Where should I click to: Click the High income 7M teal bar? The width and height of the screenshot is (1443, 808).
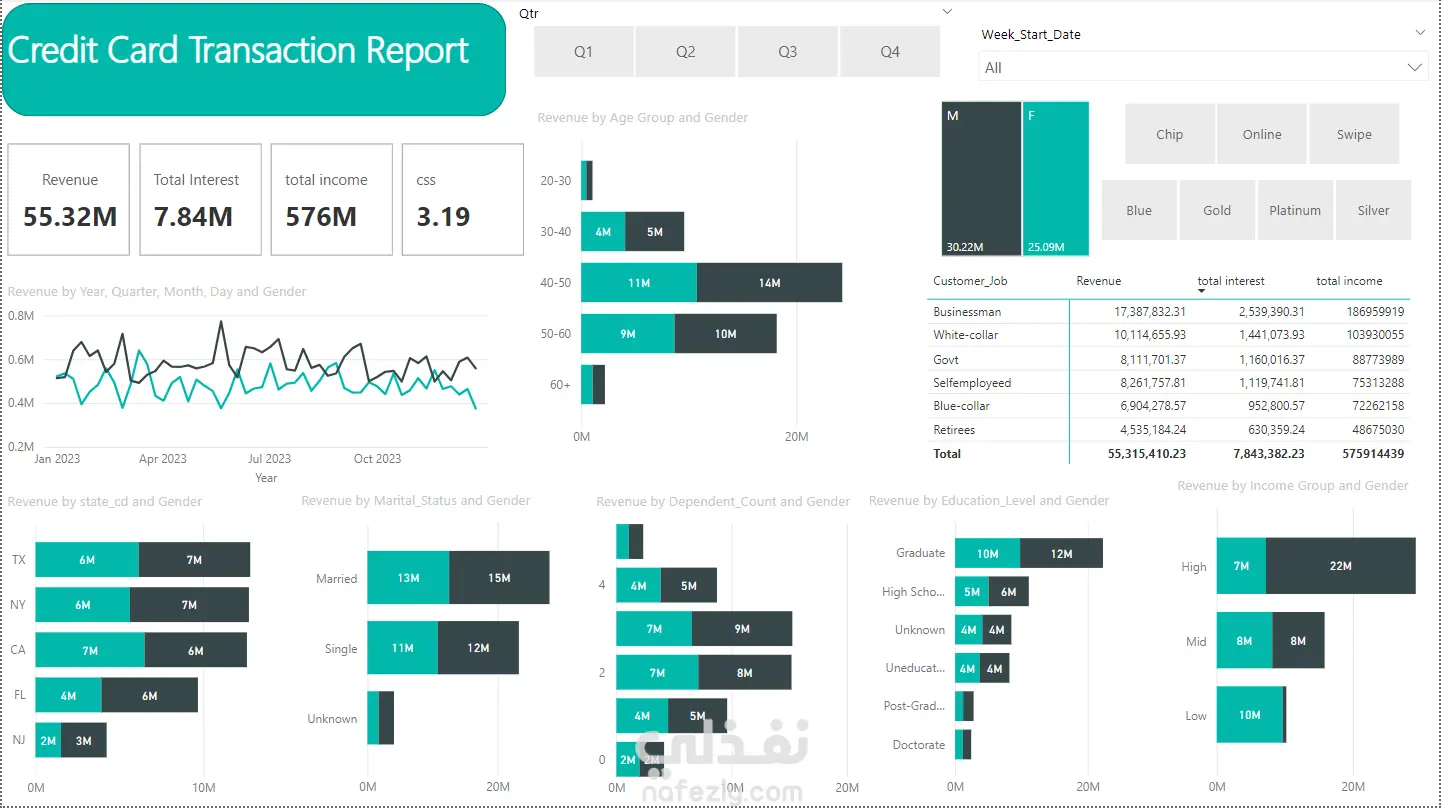[1241, 566]
